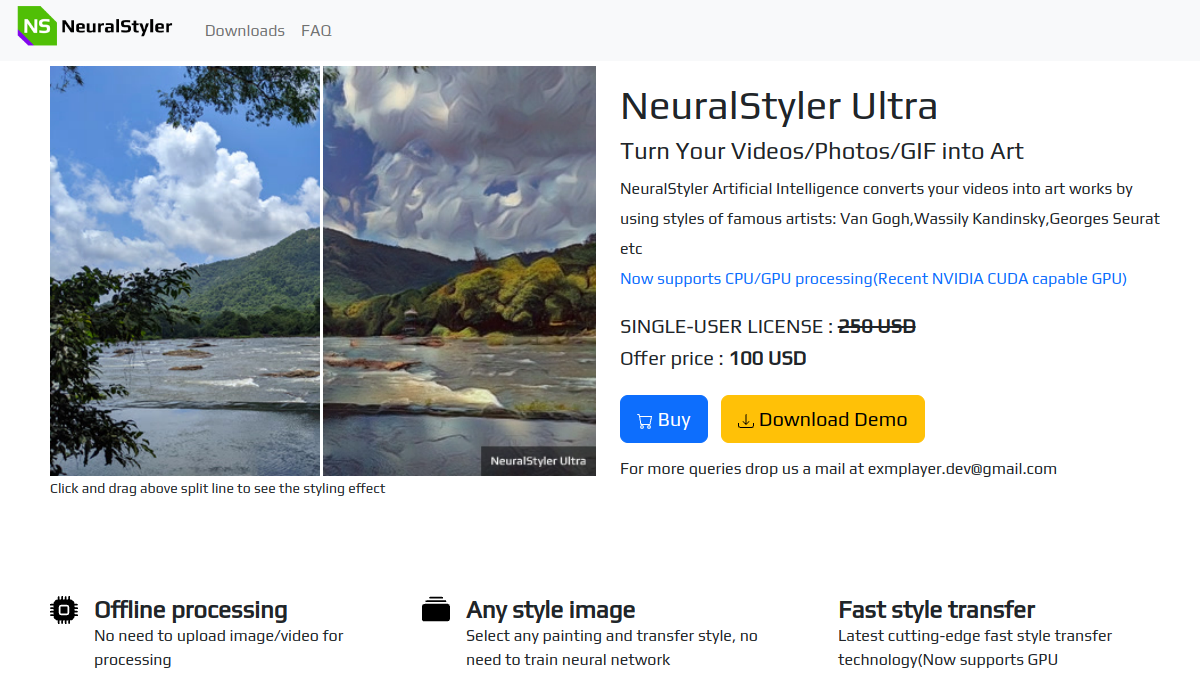
Task: Click the NeuralStyler NS logo icon
Action: click(37, 26)
